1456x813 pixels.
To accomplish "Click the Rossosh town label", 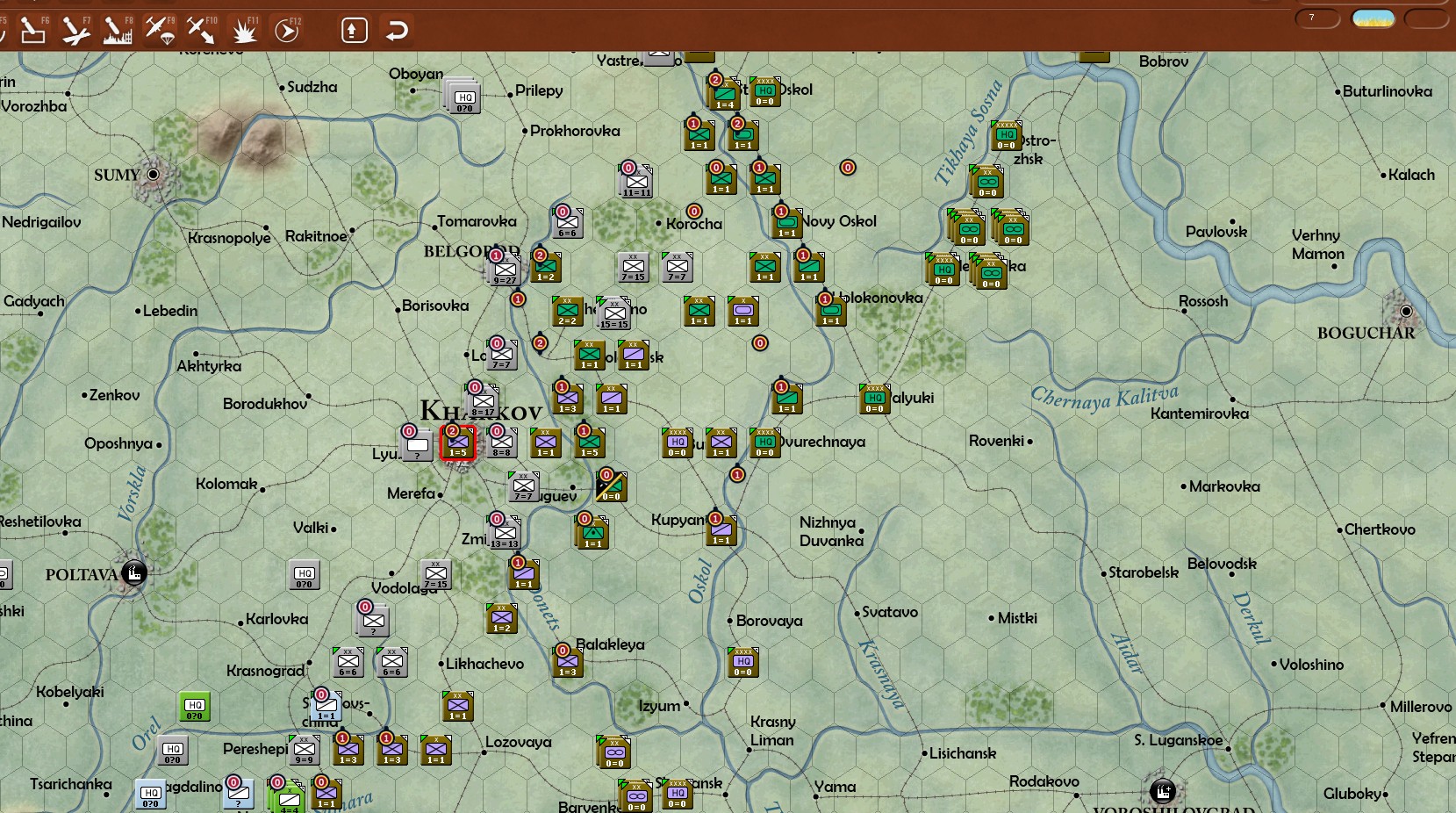I will [x=1203, y=301].
